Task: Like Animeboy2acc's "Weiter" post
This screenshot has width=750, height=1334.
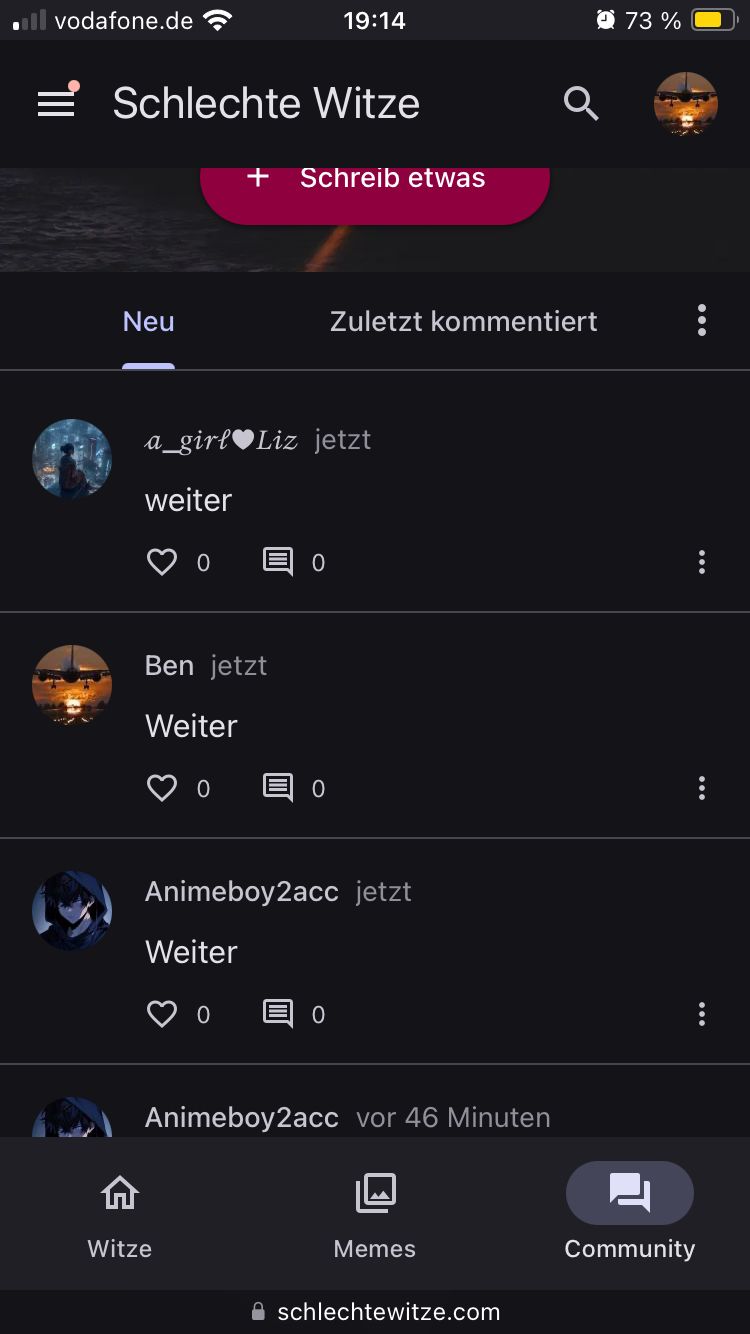Action: click(x=162, y=1014)
